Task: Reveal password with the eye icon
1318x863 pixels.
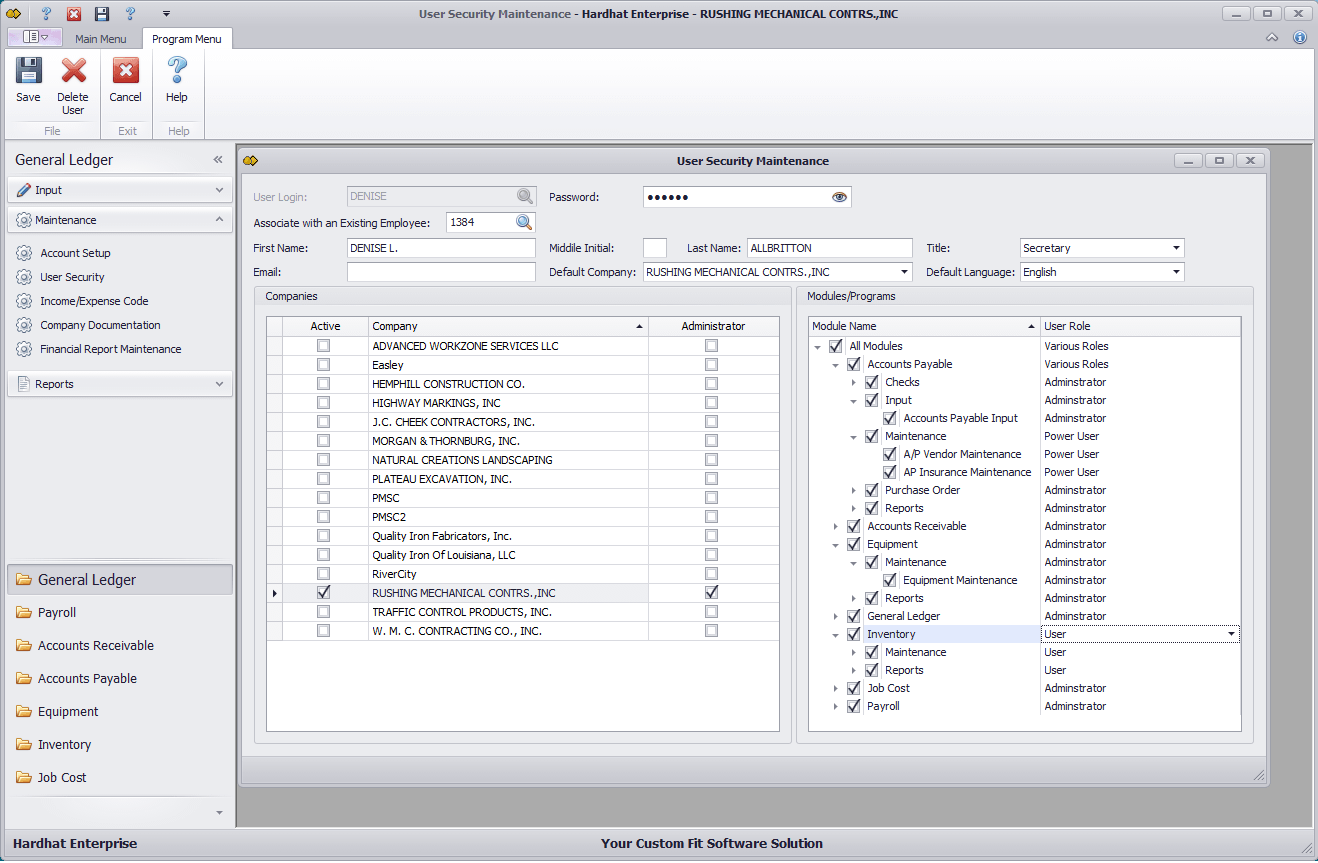Action: pos(839,197)
